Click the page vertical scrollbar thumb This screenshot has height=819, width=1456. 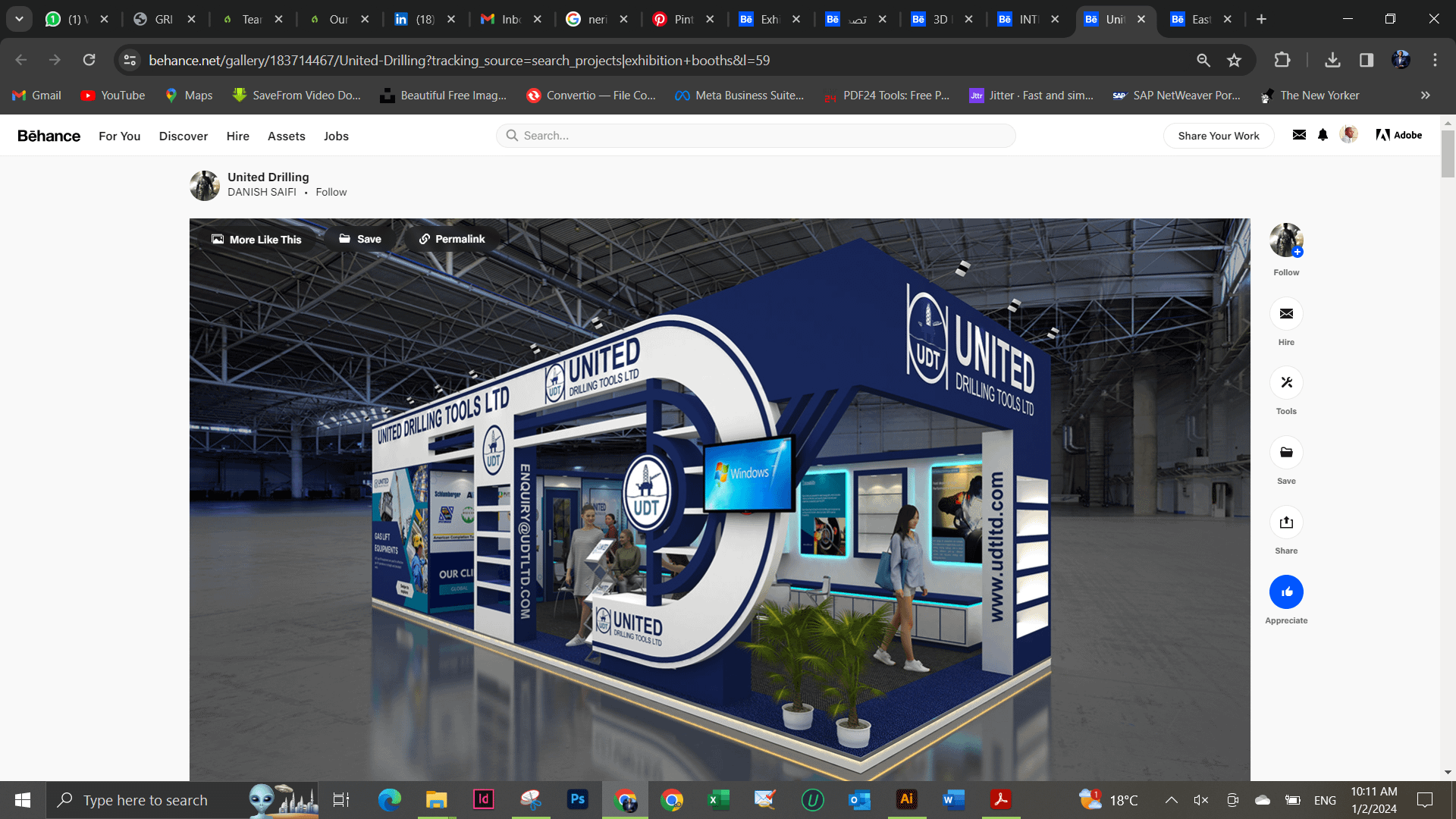pyautogui.click(x=1448, y=154)
